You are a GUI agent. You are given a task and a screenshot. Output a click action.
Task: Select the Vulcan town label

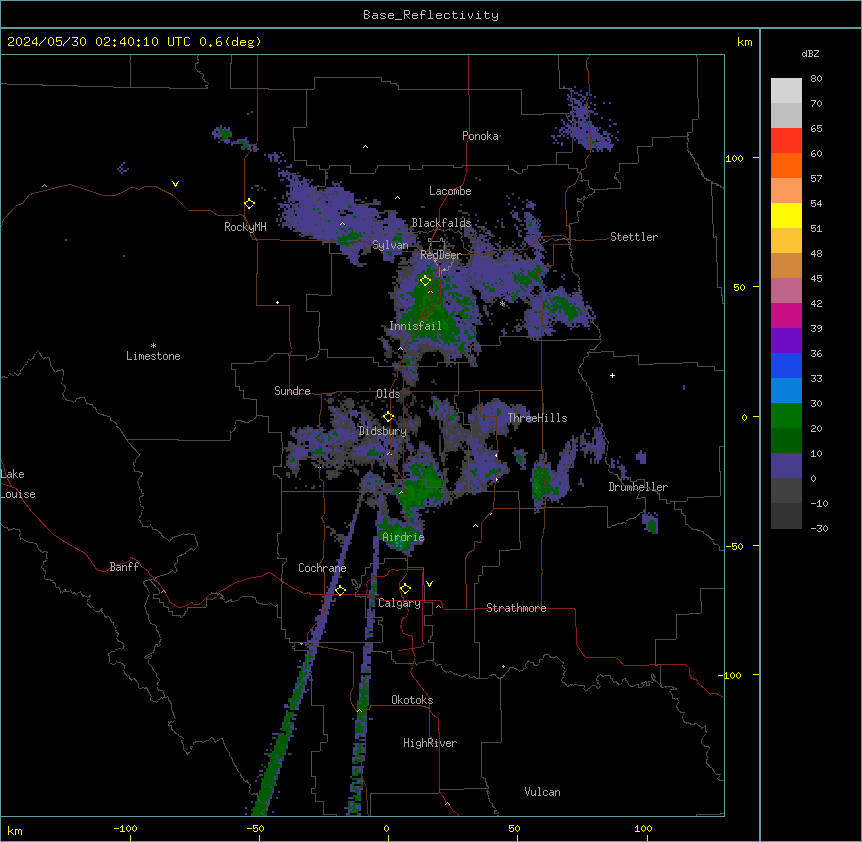pyautogui.click(x=543, y=792)
